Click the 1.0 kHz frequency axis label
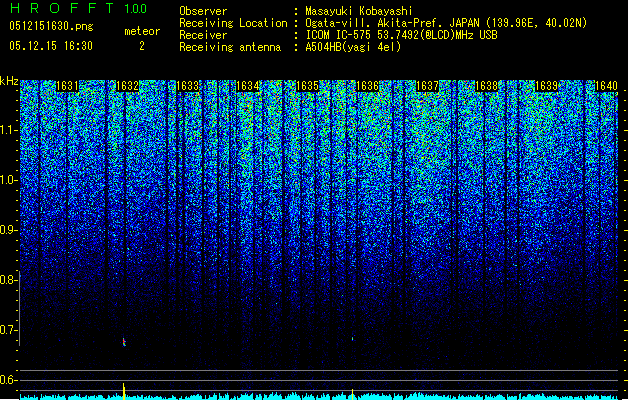This screenshot has height=400, width=629. (8, 180)
